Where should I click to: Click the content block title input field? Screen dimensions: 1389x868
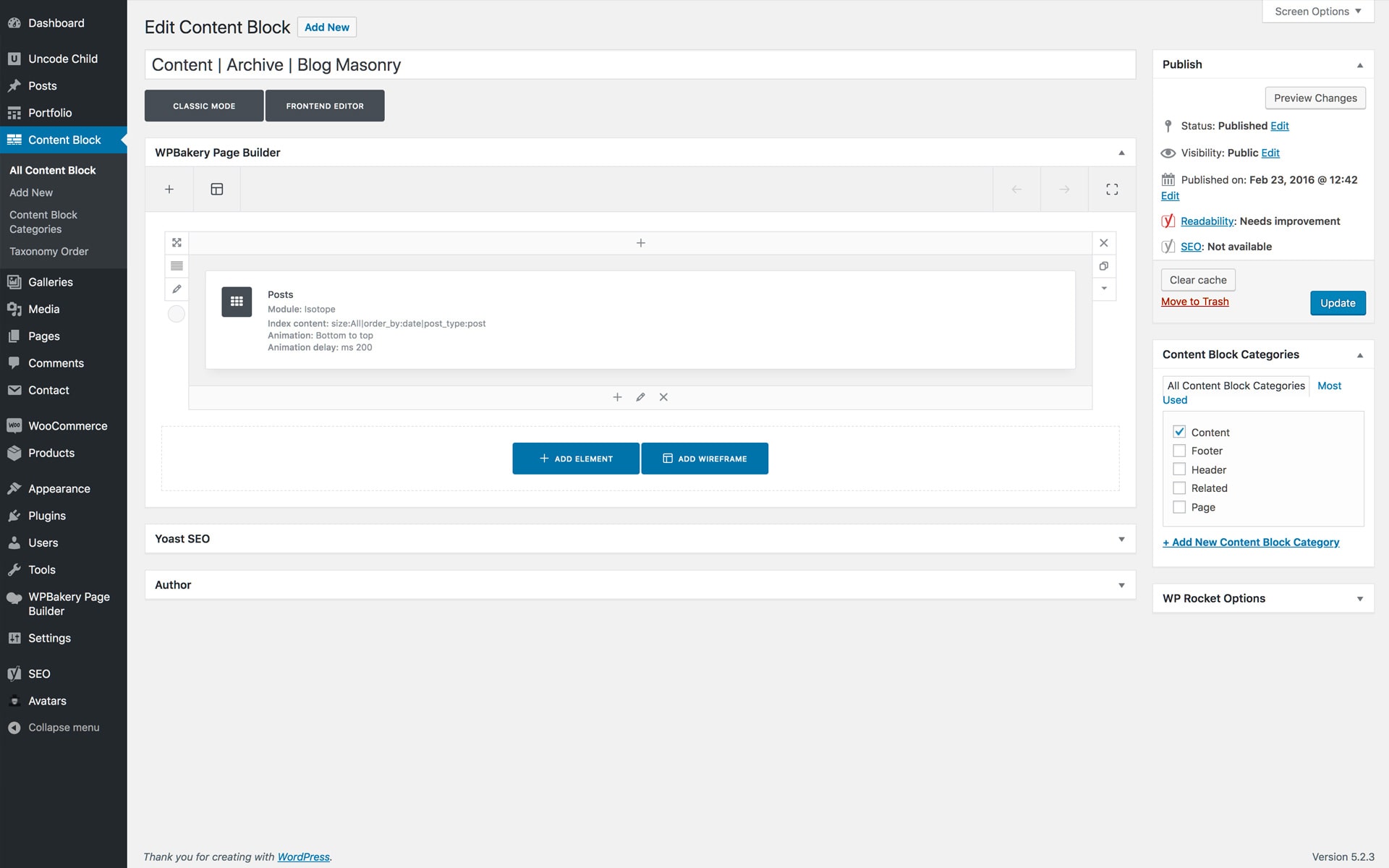639,63
